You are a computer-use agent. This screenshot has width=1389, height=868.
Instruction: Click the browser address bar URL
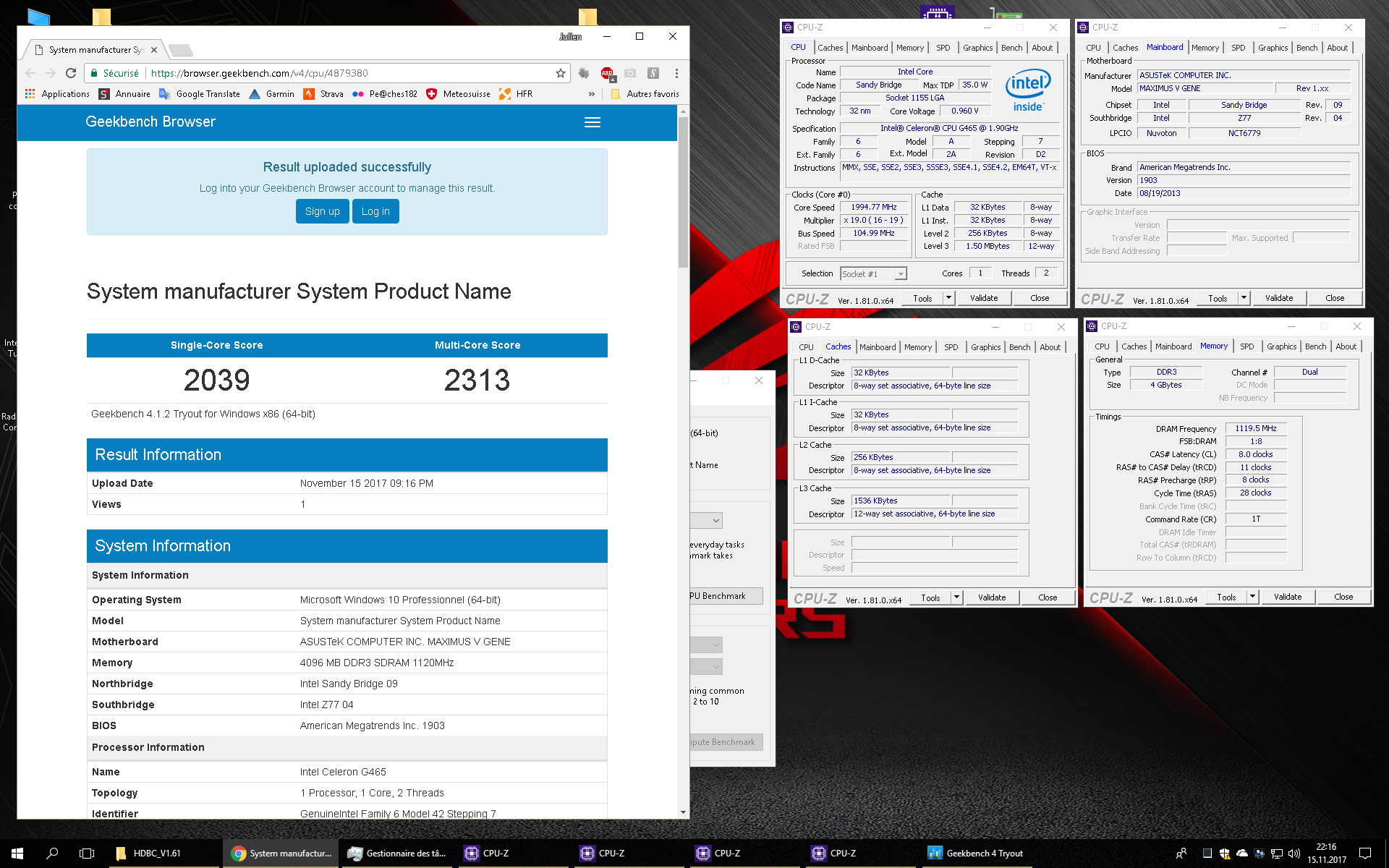coord(259,73)
